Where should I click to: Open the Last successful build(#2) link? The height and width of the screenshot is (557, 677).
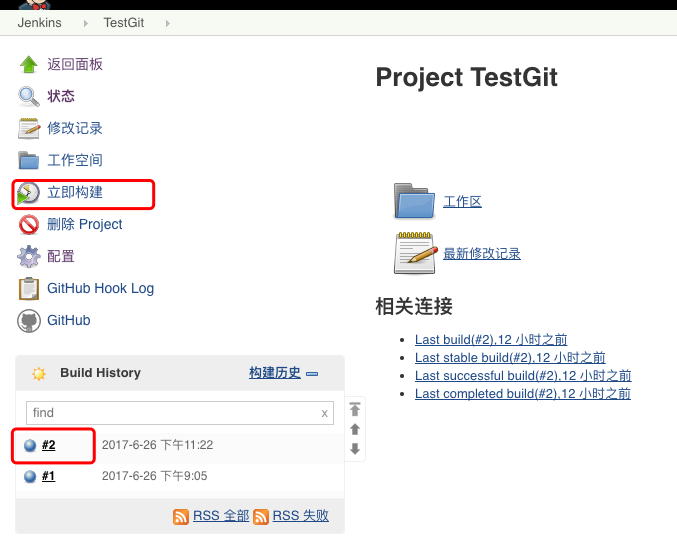click(x=523, y=376)
